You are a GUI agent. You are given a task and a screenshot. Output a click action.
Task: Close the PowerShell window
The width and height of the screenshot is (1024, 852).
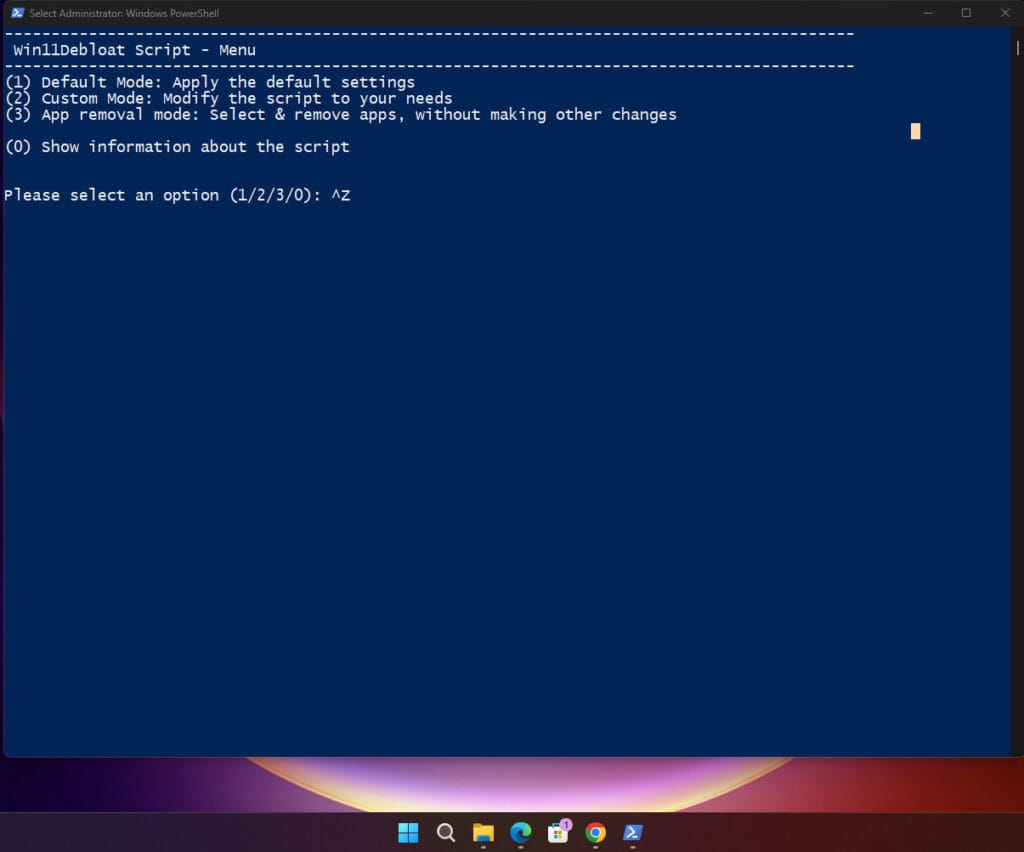point(1004,13)
